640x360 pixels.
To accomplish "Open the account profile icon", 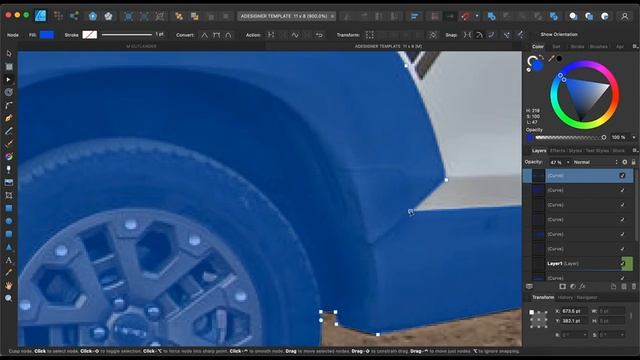I will click(624, 16).
